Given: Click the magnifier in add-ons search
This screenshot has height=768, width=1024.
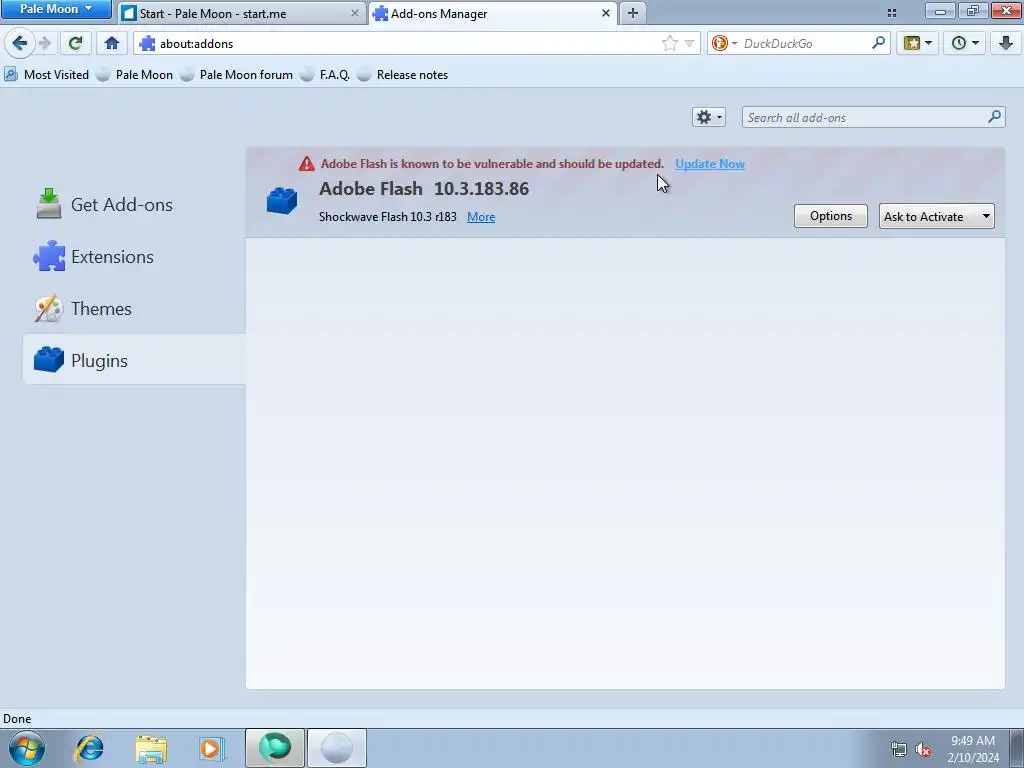Looking at the screenshot, I should click(x=994, y=117).
